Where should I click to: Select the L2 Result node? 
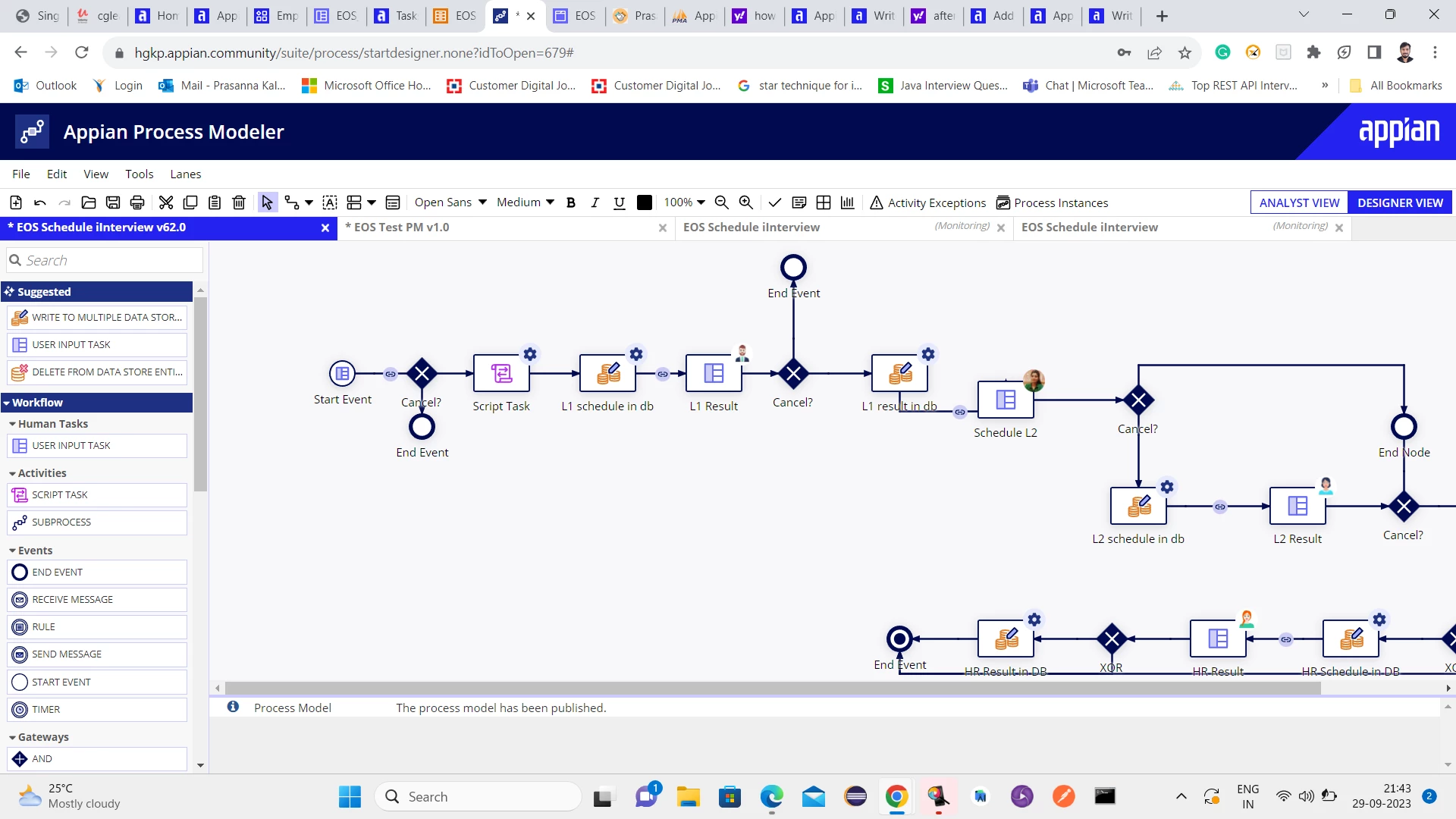point(1298,506)
